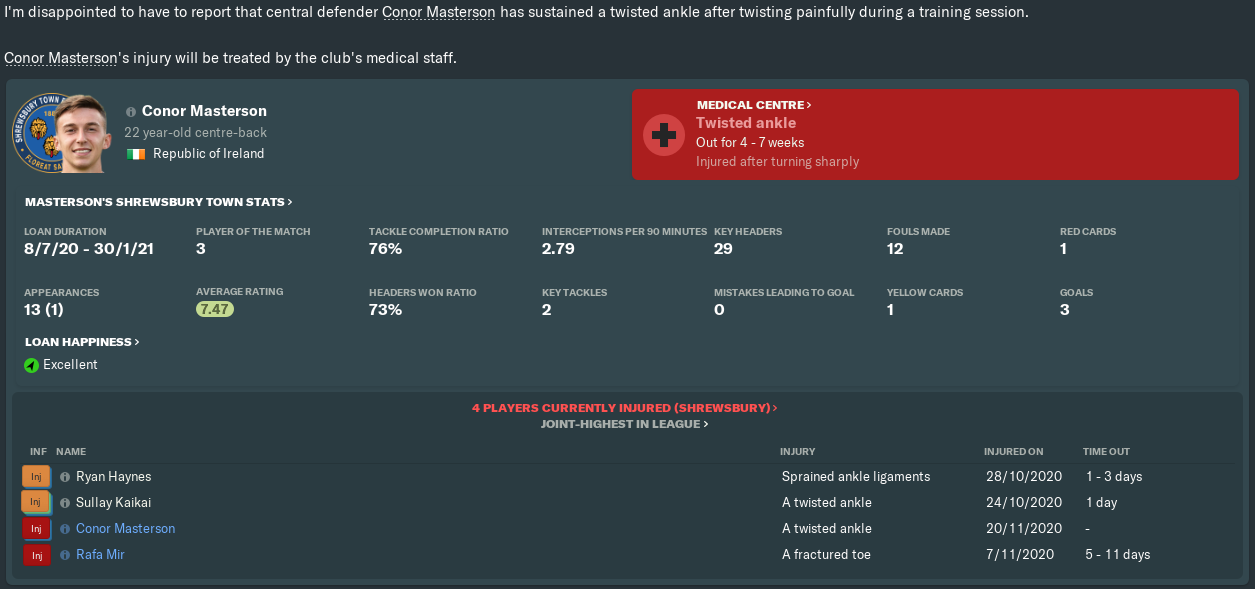Click Conor Masterson's player portrait photo
The image size is (1255, 589).
click(x=82, y=133)
